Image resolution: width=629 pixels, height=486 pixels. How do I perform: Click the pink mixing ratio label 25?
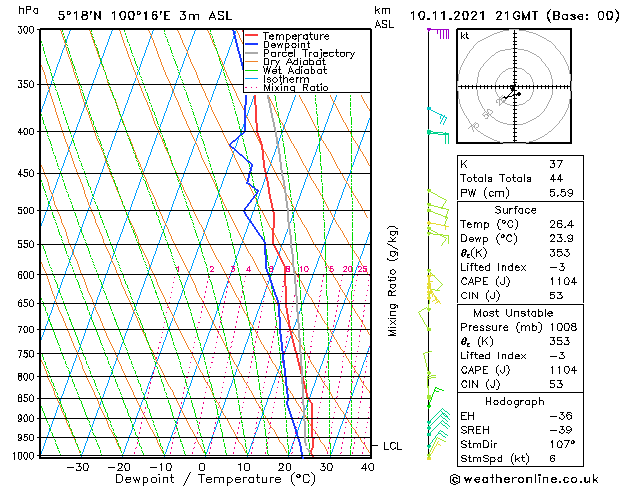point(363,269)
